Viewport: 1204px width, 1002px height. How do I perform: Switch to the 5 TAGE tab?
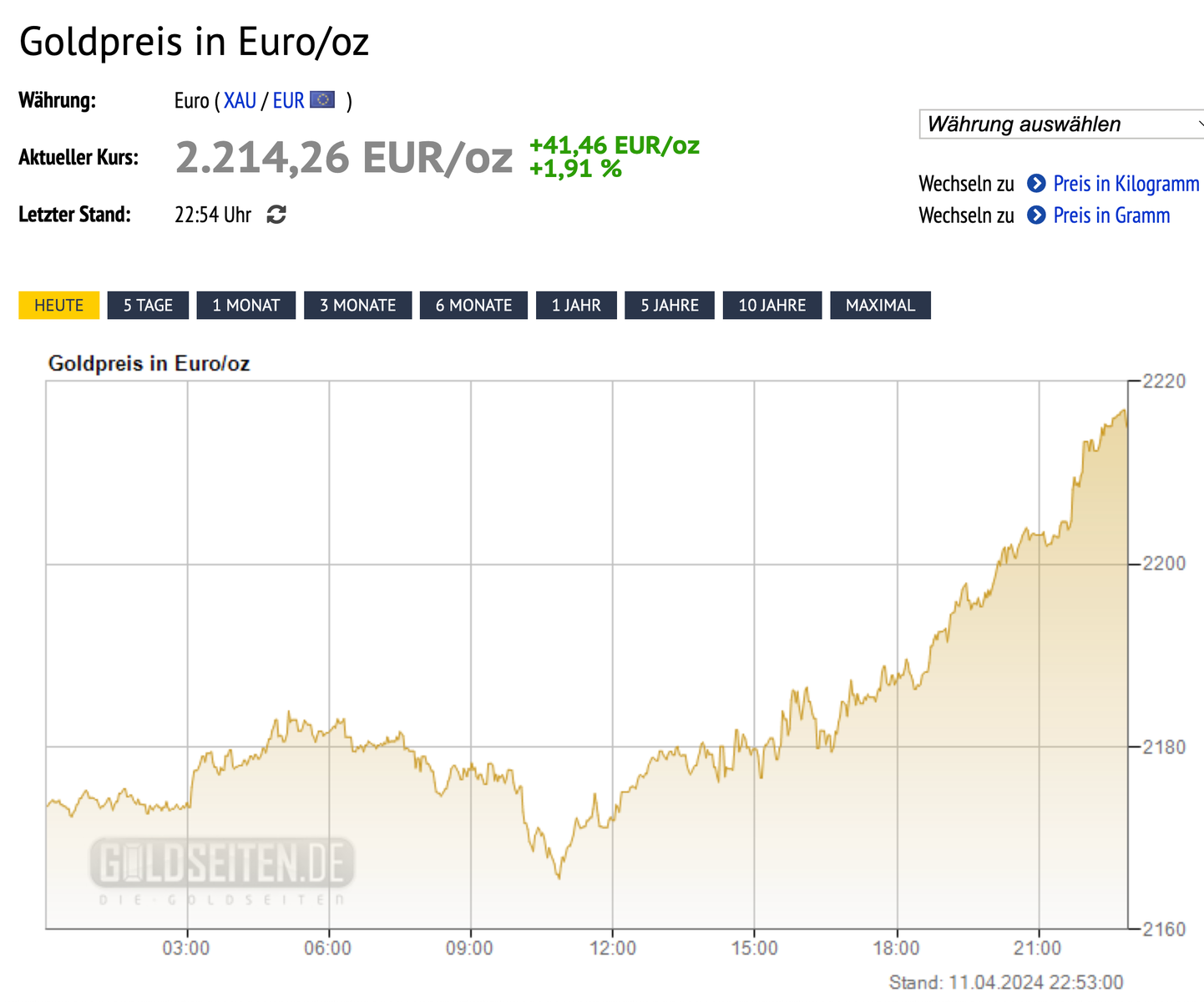pos(148,306)
